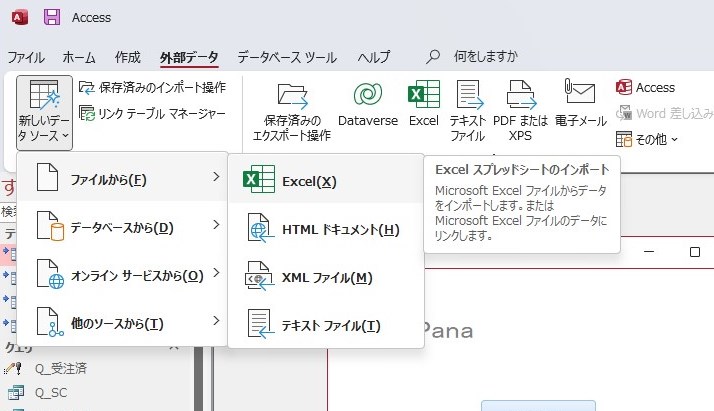Click the blank page icon for ファイルから
Image resolution: width=714 pixels, height=411 pixels.
47,177
